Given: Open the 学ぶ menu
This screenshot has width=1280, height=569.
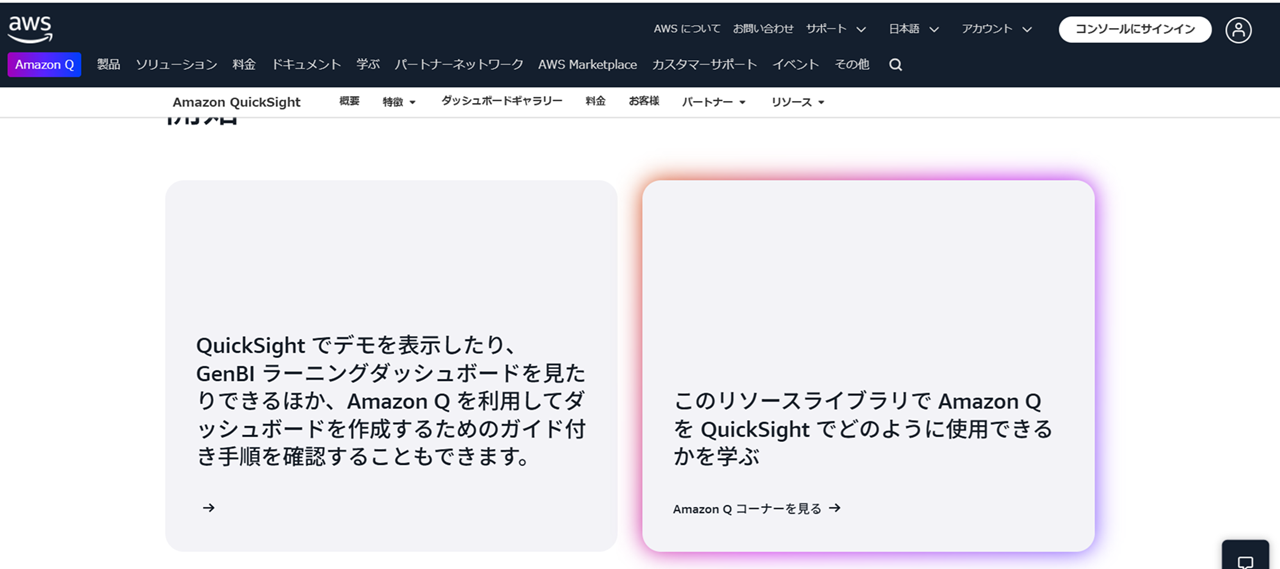Looking at the screenshot, I should (x=368, y=64).
